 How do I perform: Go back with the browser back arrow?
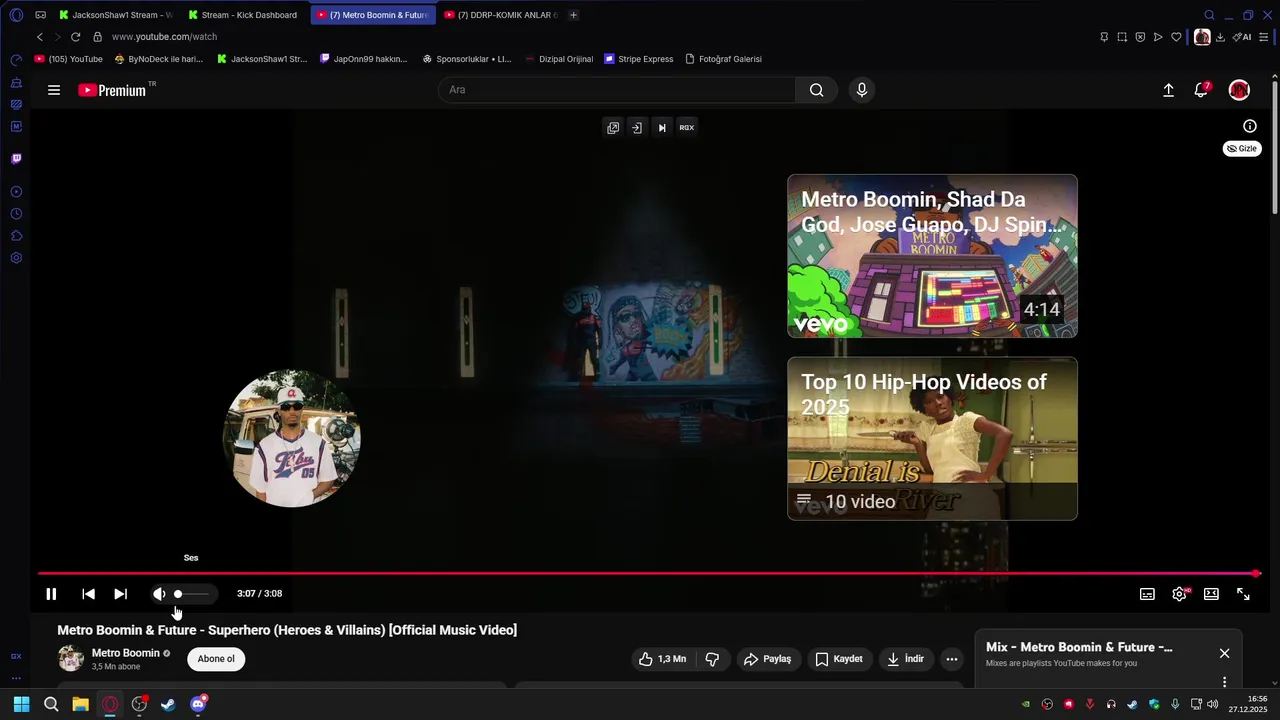click(x=40, y=37)
